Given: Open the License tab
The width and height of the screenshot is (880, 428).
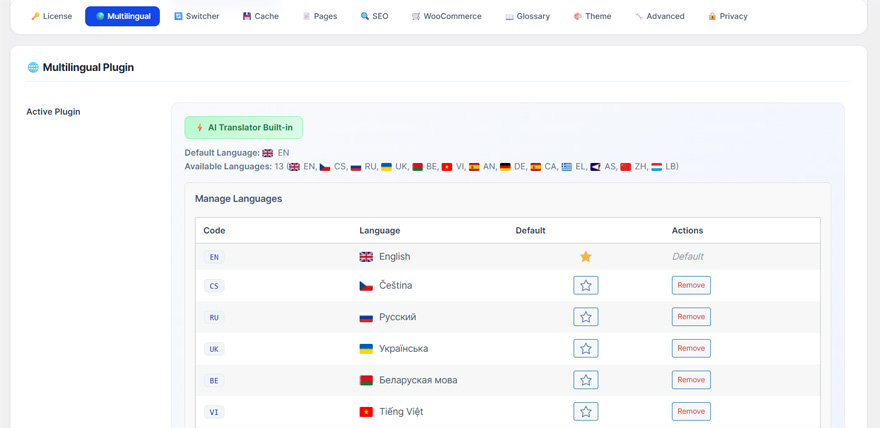Looking at the screenshot, I should 51,16.
